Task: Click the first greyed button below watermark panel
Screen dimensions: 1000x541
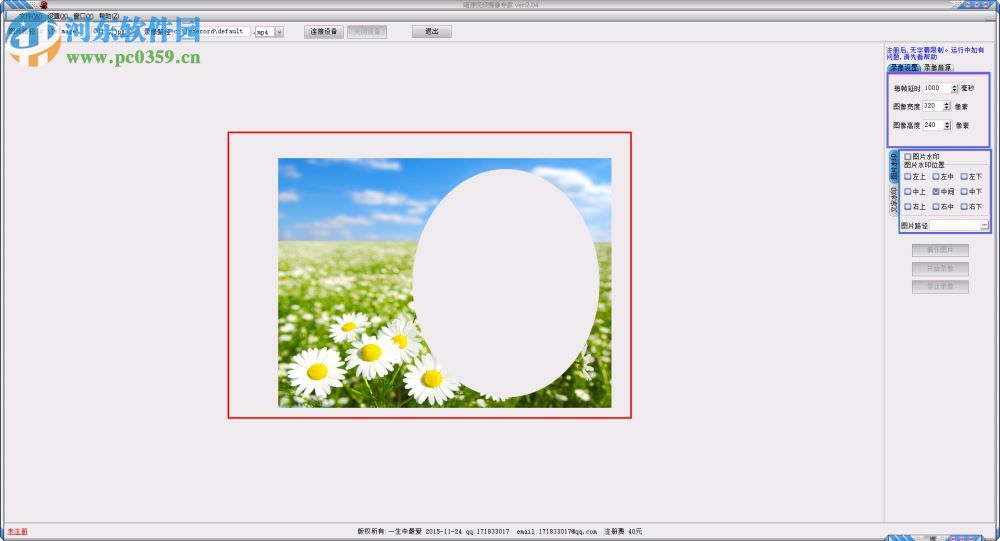Action: (940, 250)
